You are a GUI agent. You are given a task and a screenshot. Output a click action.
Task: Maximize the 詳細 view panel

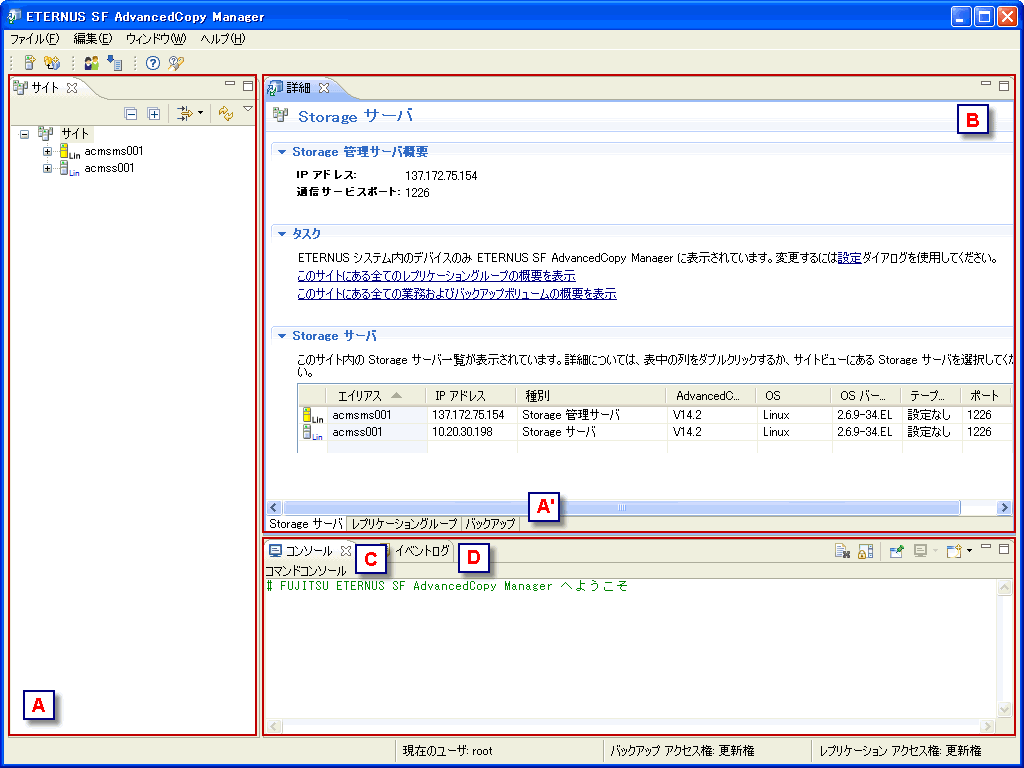click(1004, 86)
